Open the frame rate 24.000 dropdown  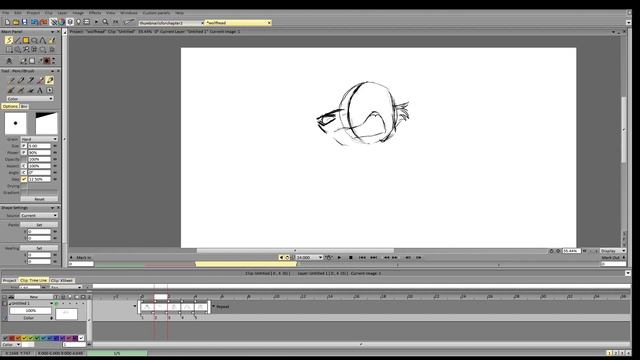(x=309, y=258)
